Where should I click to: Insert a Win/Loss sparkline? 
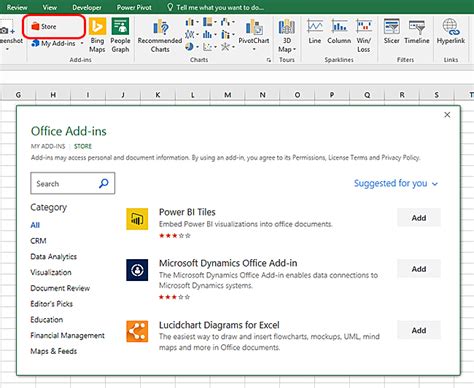point(364,35)
